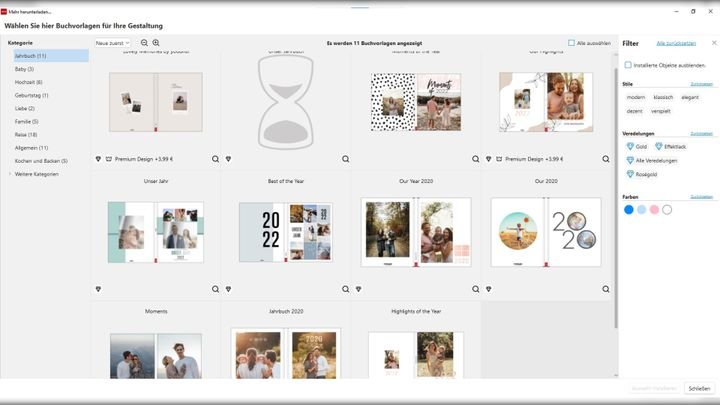Click the Alle zurücksetzen link

point(676,44)
